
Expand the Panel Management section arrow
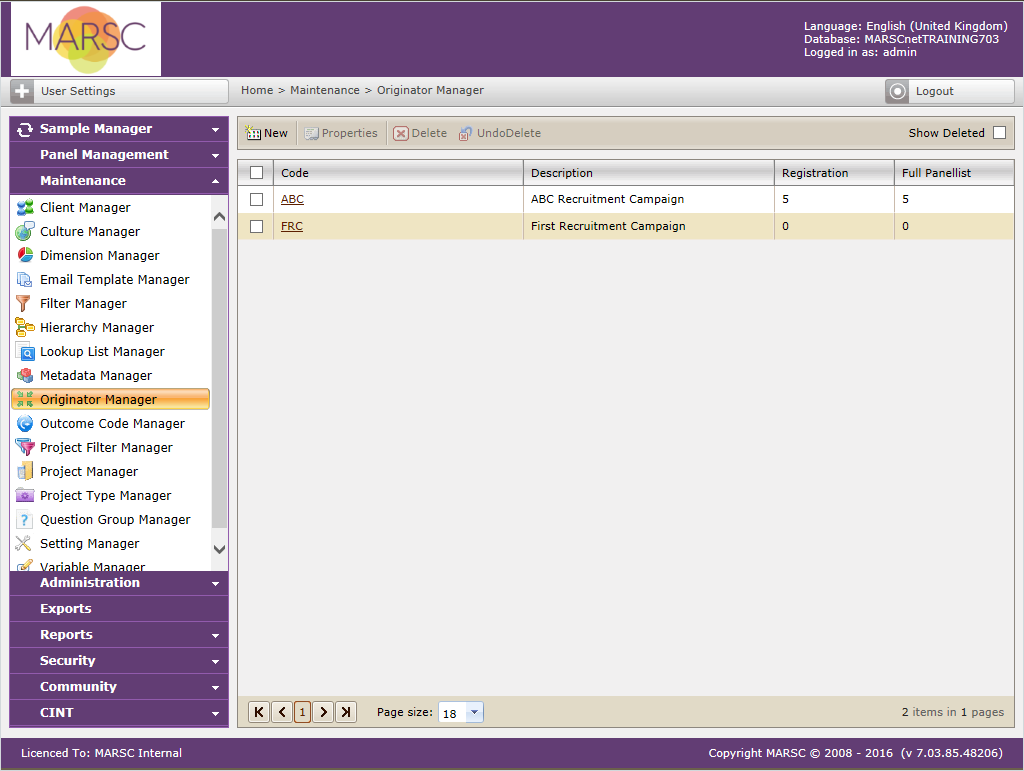point(216,155)
